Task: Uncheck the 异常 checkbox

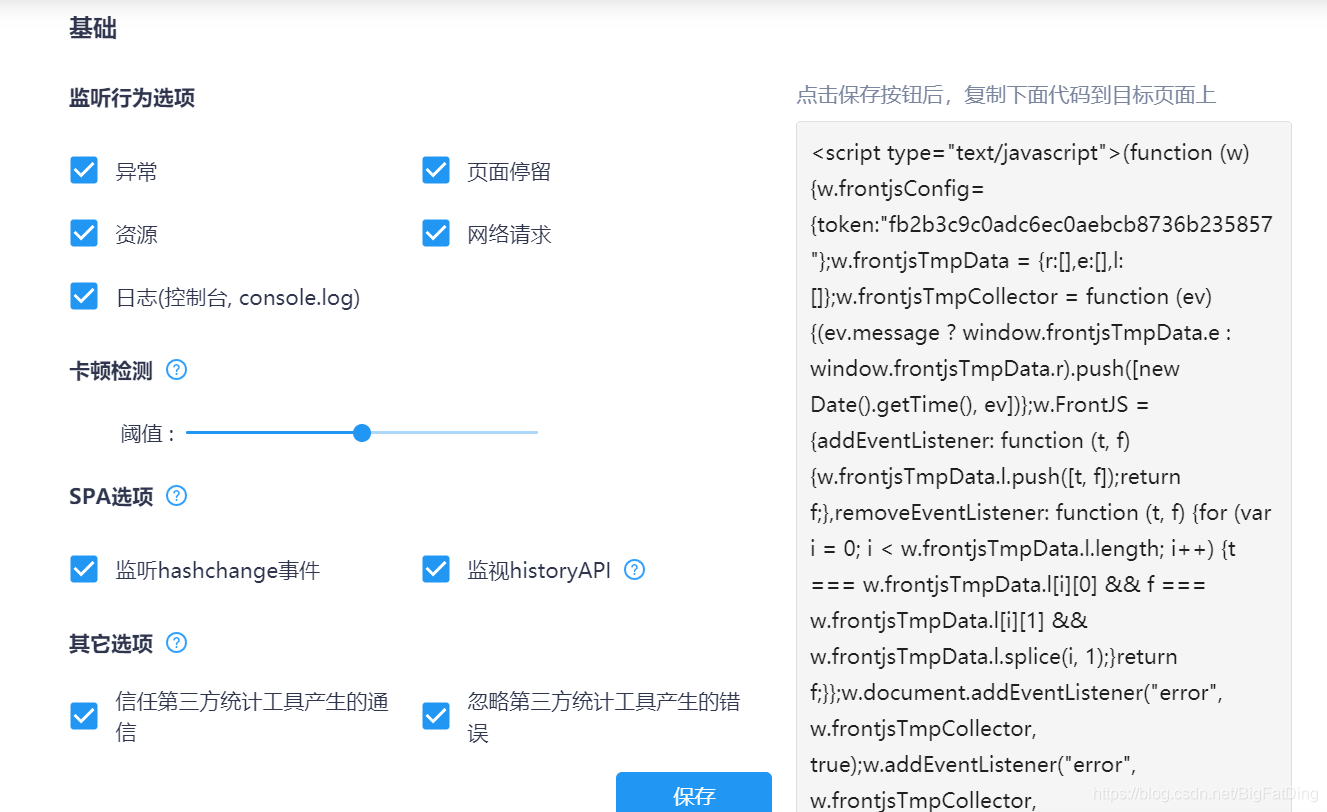Action: tap(84, 171)
